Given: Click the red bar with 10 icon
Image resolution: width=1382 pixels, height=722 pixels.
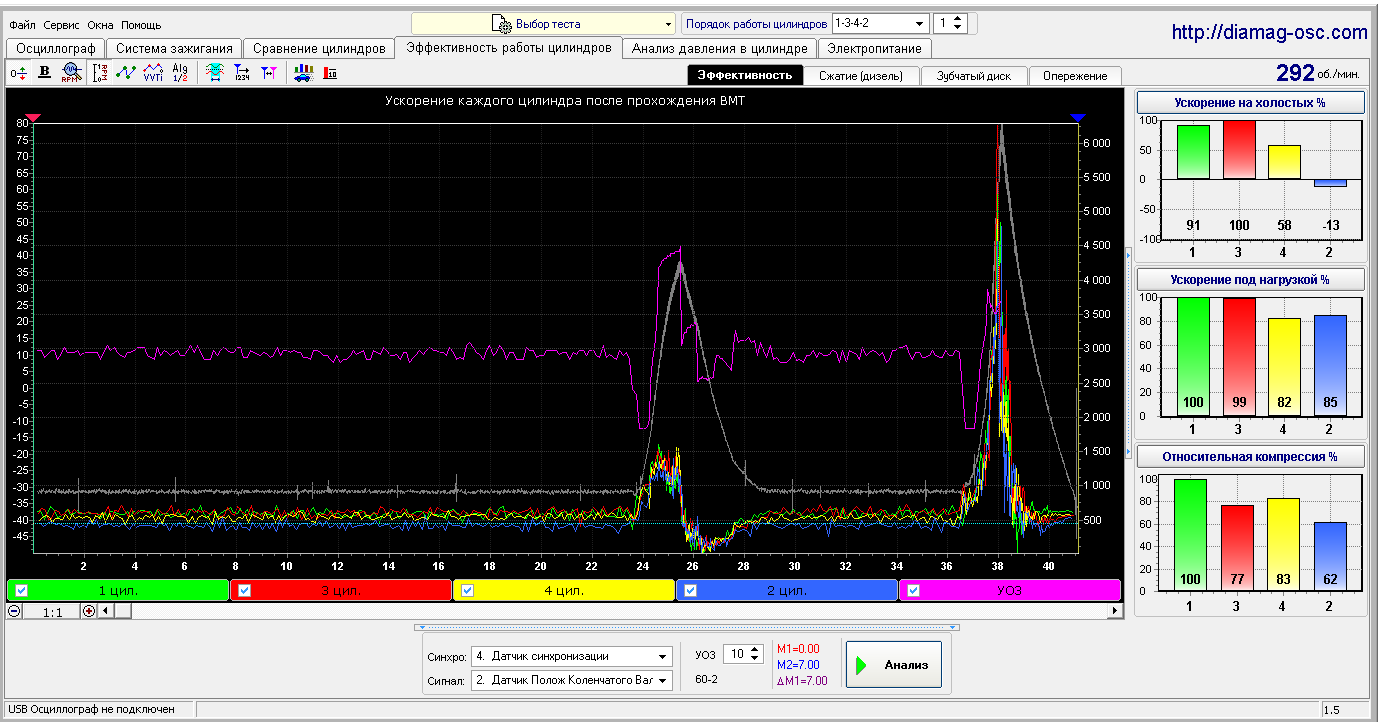Looking at the screenshot, I should tap(330, 72).
